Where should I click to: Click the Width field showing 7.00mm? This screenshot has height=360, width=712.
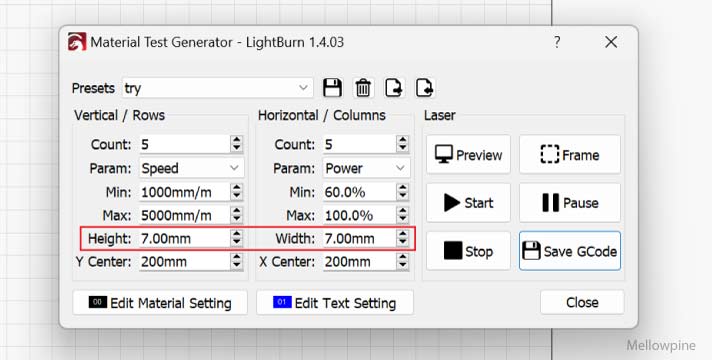[x=359, y=238]
